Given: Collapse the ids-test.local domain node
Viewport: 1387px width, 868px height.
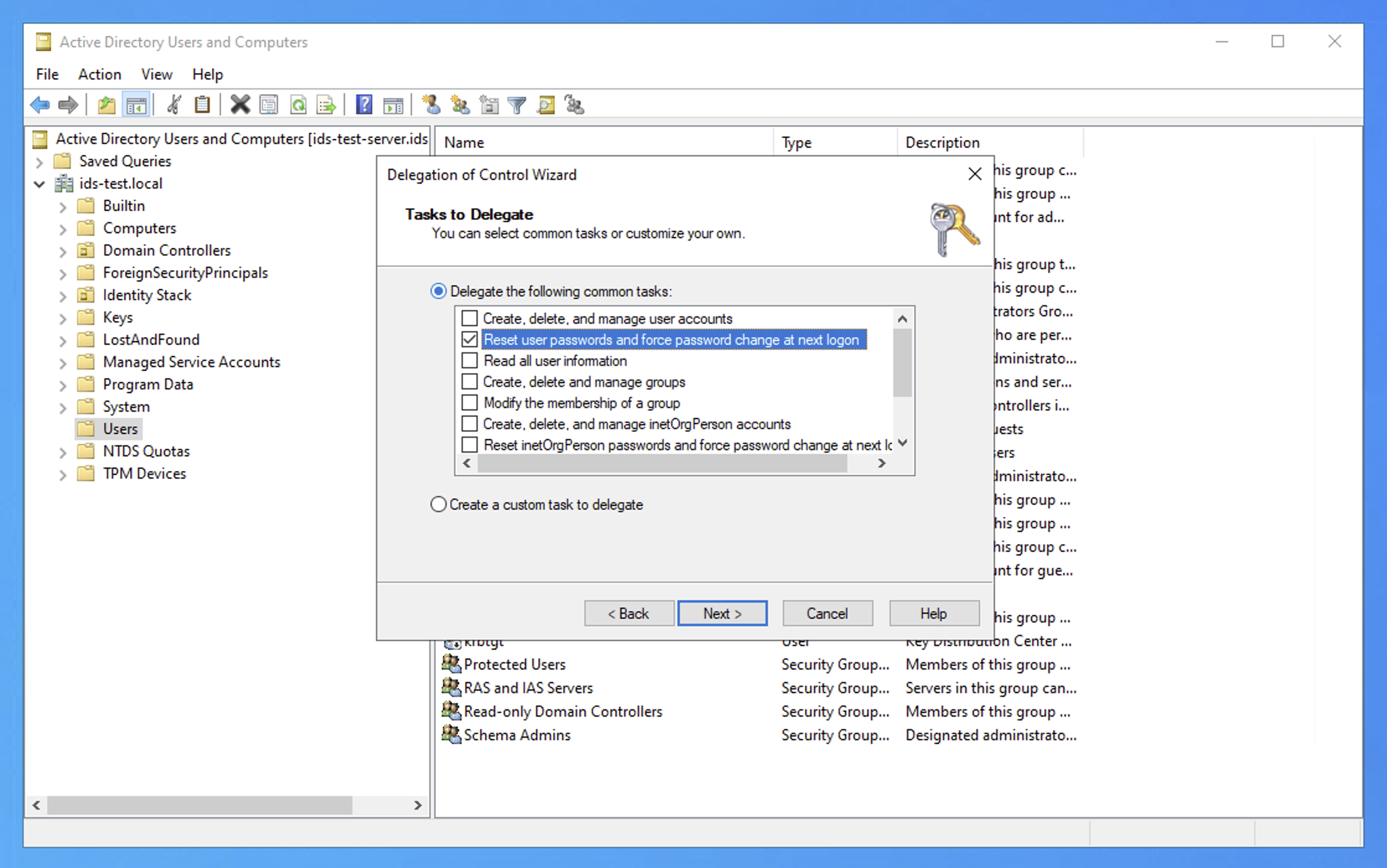Looking at the screenshot, I should [x=40, y=184].
